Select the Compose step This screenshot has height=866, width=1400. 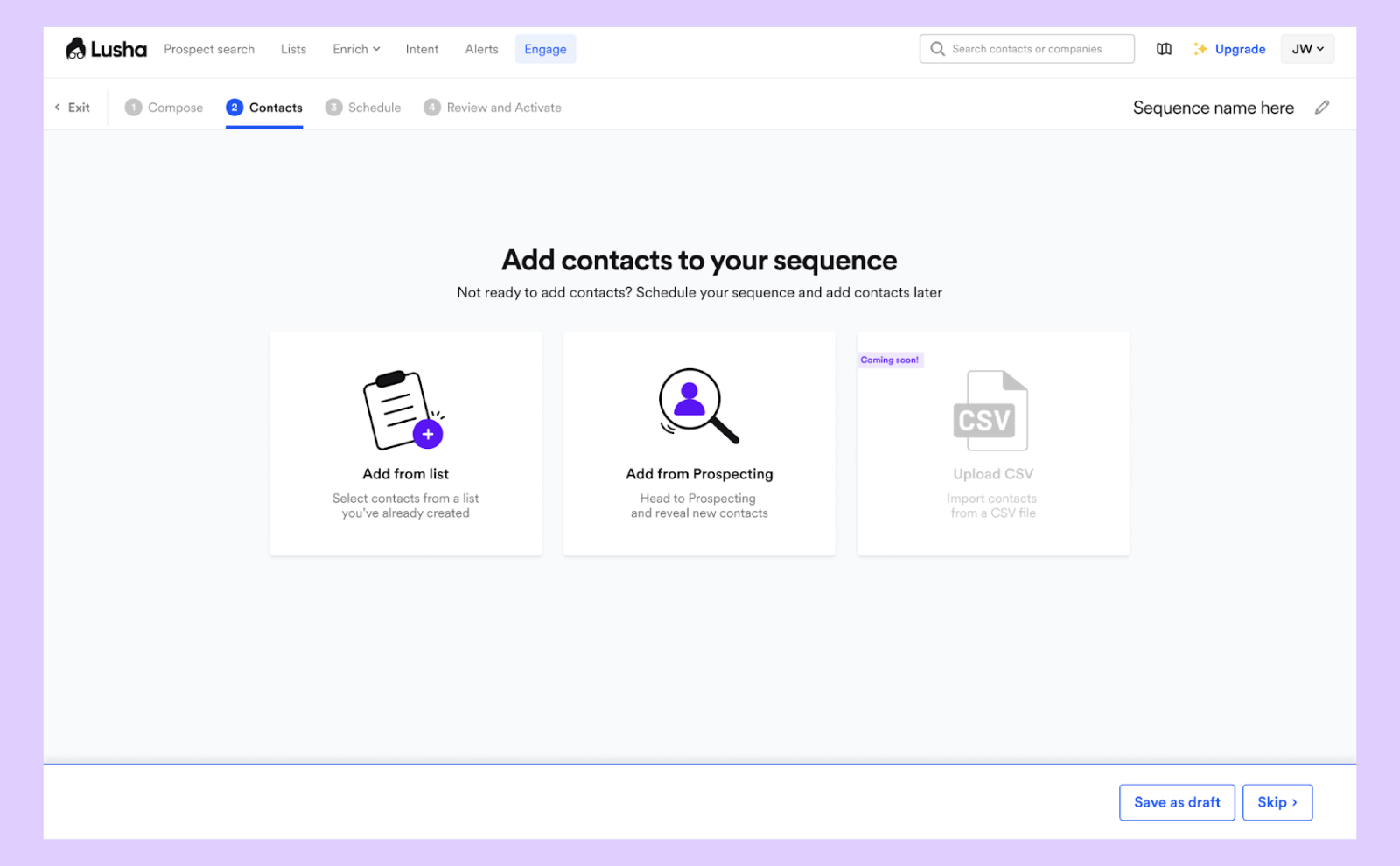pyautogui.click(x=164, y=108)
